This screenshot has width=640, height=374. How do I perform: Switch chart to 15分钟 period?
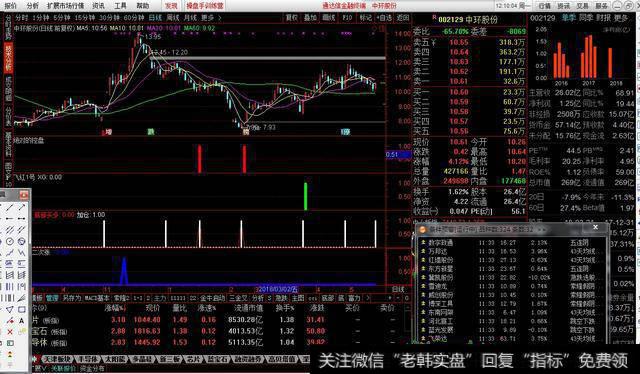tap(85, 18)
